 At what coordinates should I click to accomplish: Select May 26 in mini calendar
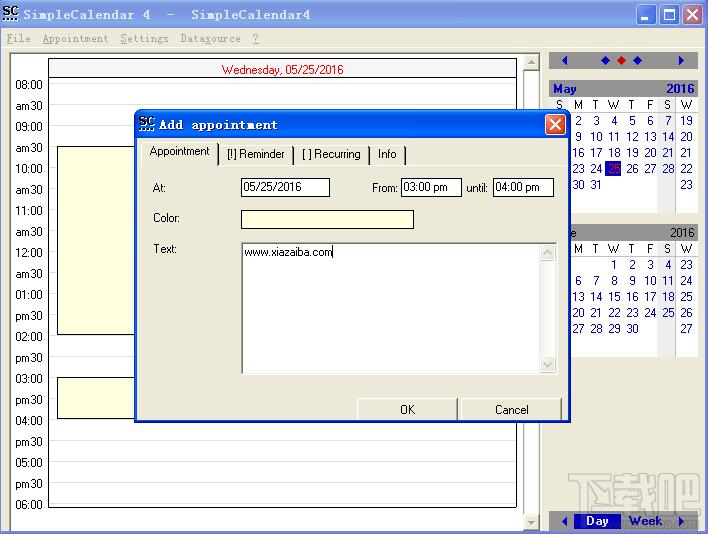pos(632,169)
